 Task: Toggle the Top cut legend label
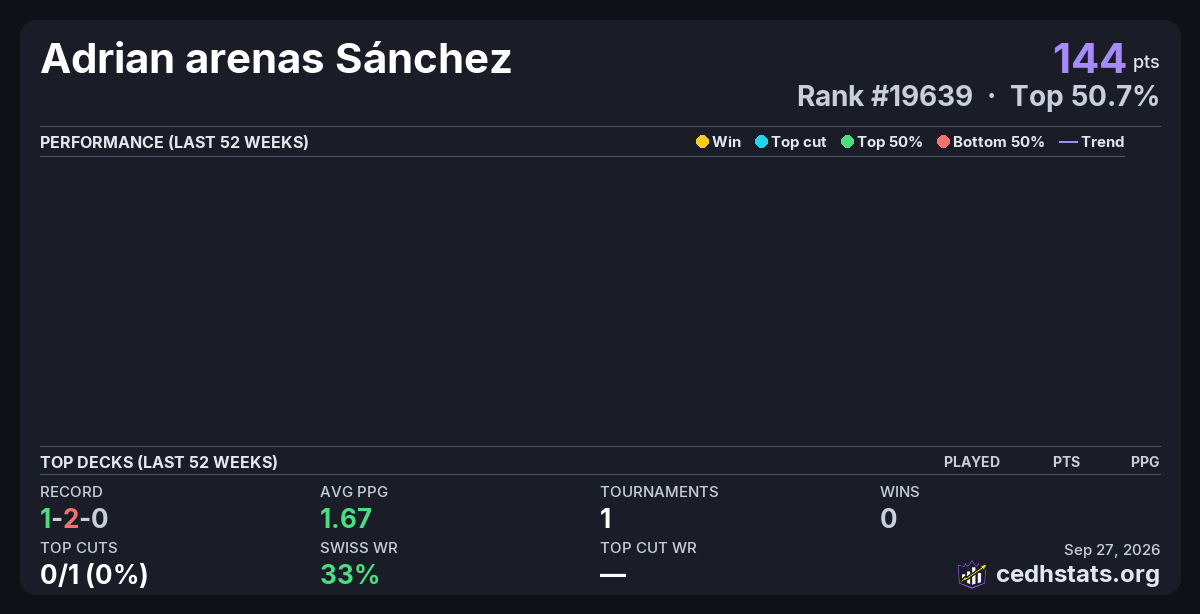point(799,142)
